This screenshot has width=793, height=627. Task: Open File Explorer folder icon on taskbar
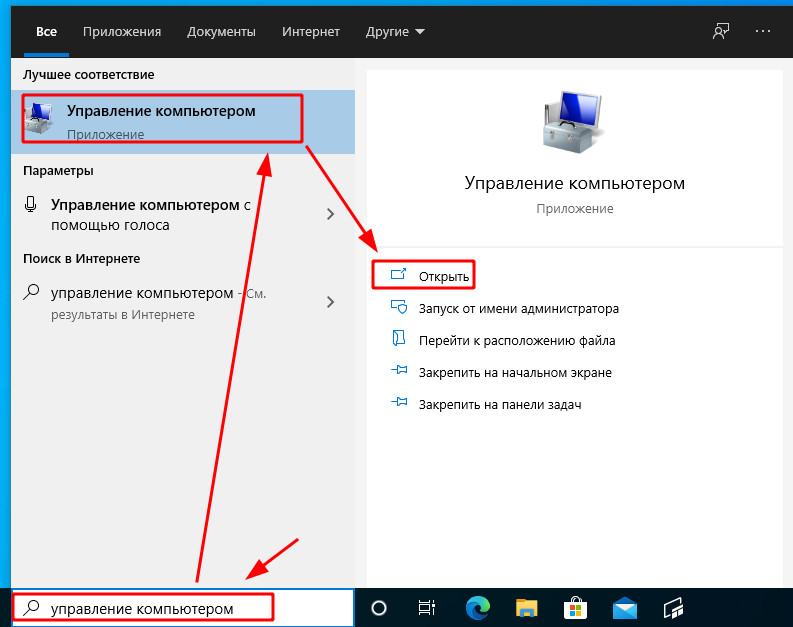(x=526, y=608)
